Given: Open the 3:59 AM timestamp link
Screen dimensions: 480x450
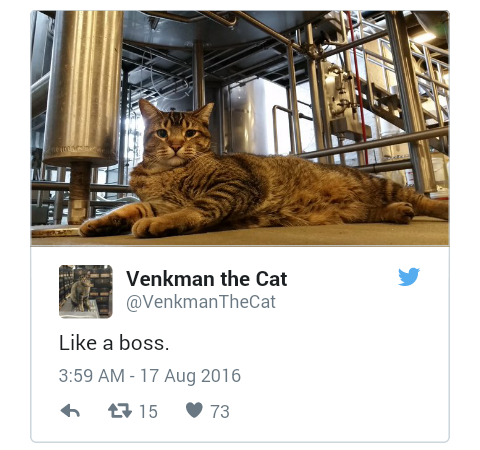Looking at the screenshot, I should [x=92, y=376].
